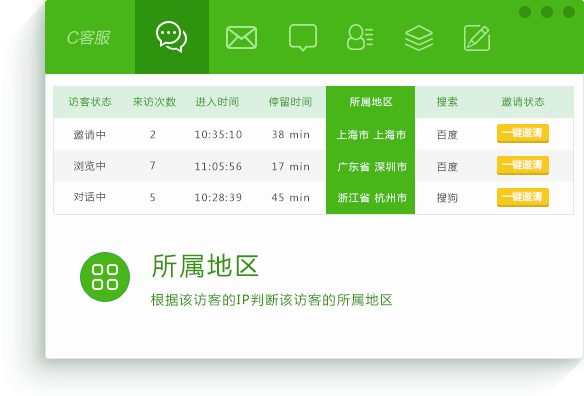Screen dimensions: 584x396
Task: Click 一键邀请 button for 杭州市 visitor
Action: coord(523,197)
